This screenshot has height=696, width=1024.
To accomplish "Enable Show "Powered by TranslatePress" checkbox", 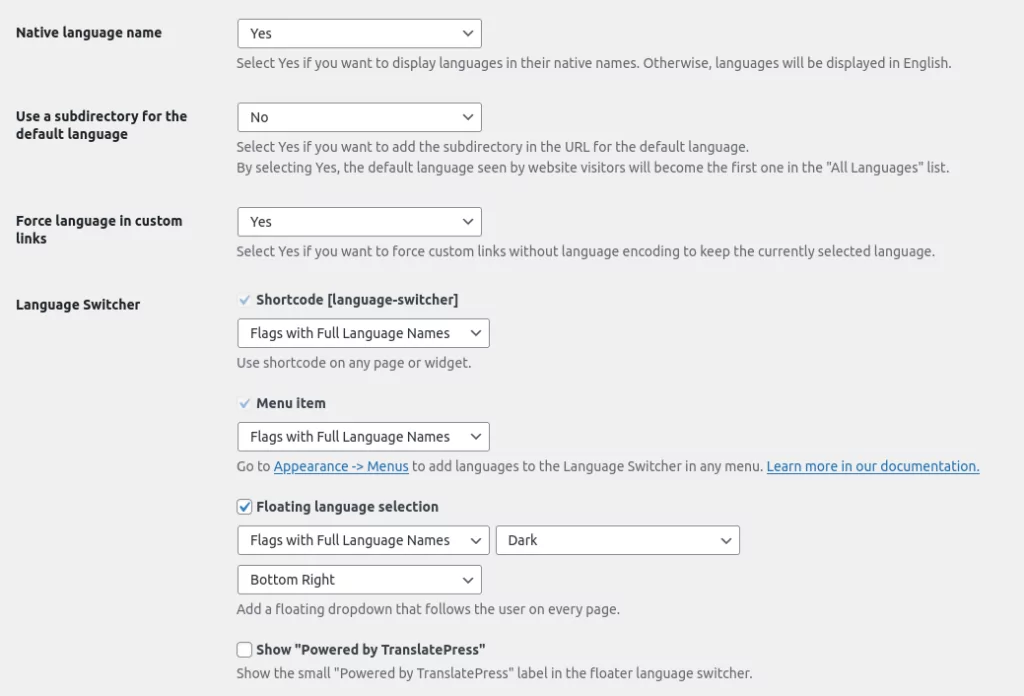I will (x=244, y=650).
